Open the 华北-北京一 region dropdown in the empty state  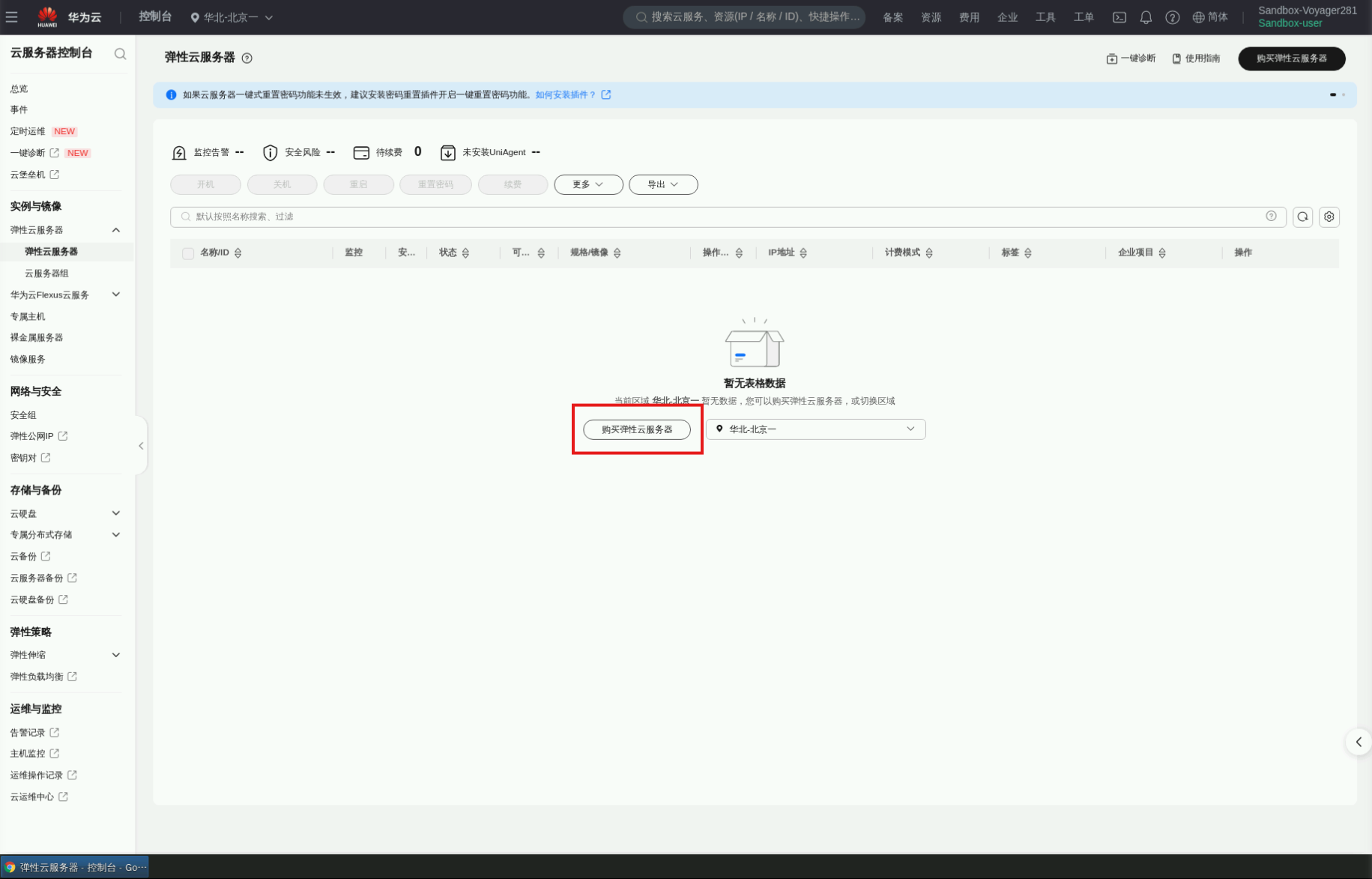pos(815,429)
